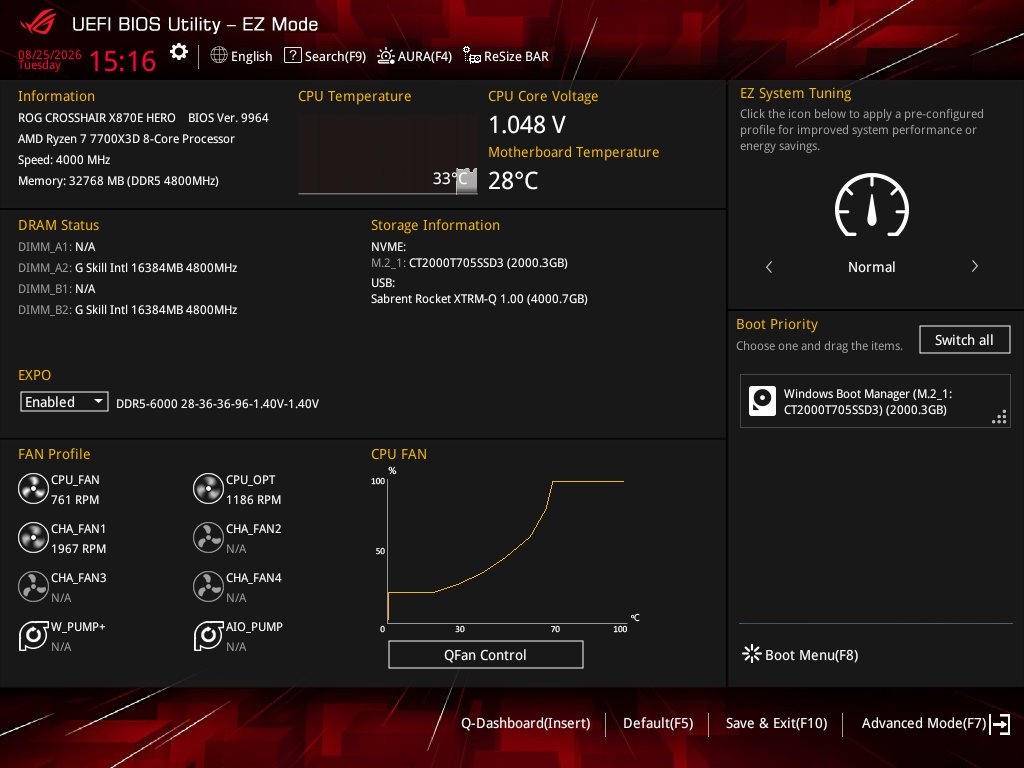The height and width of the screenshot is (768, 1024).
Task: Switch to previous EZ tuning profile arrow
Action: click(x=769, y=266)
